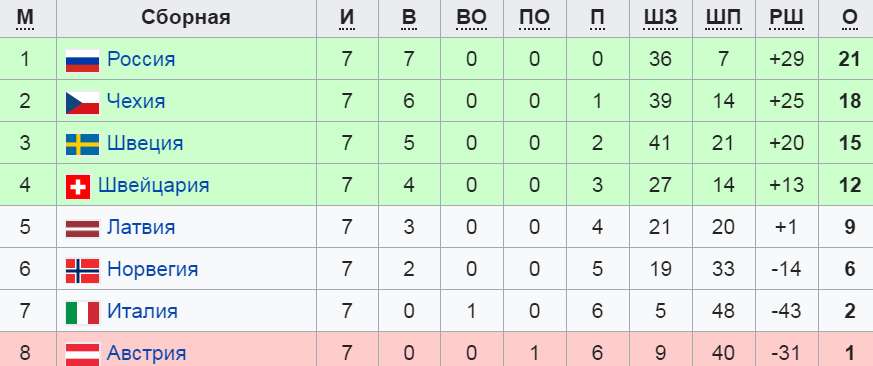Click the Czech Republic flag icon

[82, 103]
